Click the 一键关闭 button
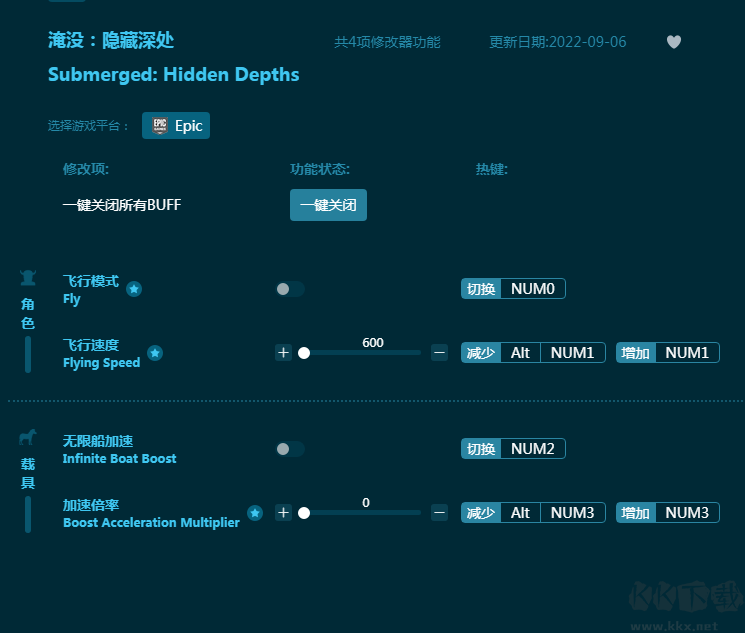Image resolution: width=745 pixels, height=633 pixels. pos(328,205)
